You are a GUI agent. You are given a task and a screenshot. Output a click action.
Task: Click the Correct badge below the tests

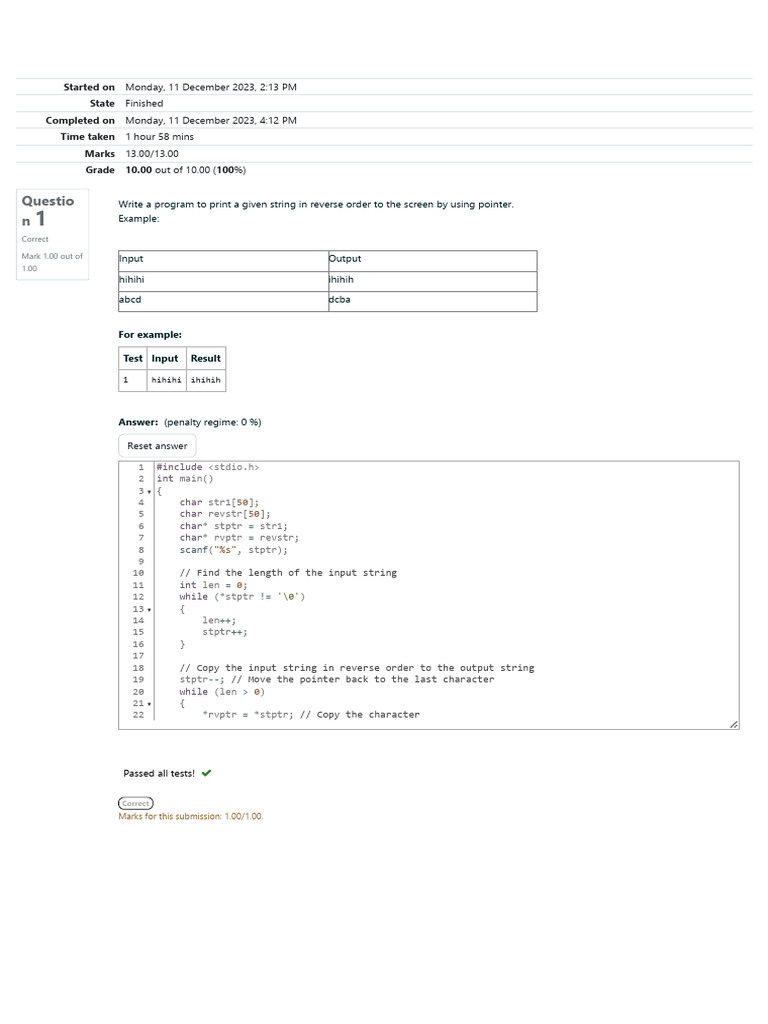pyautogui.click(x=136, y=803)
